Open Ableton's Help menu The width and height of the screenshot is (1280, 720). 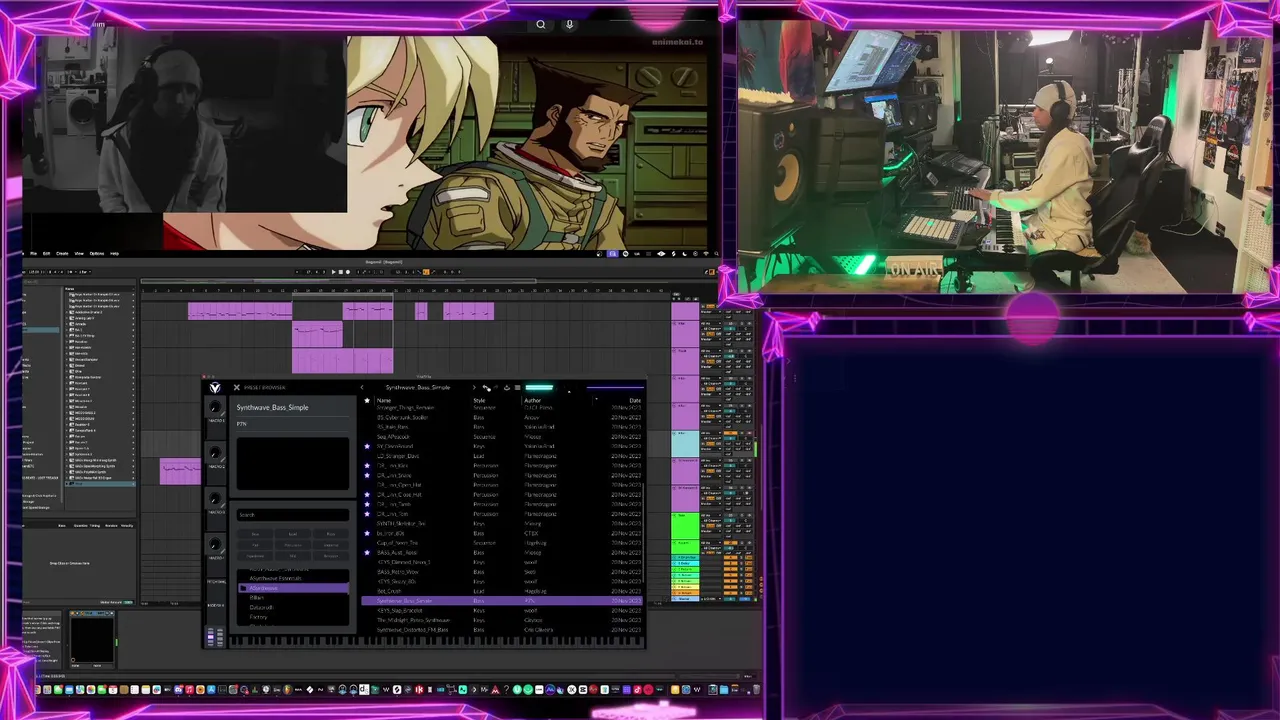(114, 253)
